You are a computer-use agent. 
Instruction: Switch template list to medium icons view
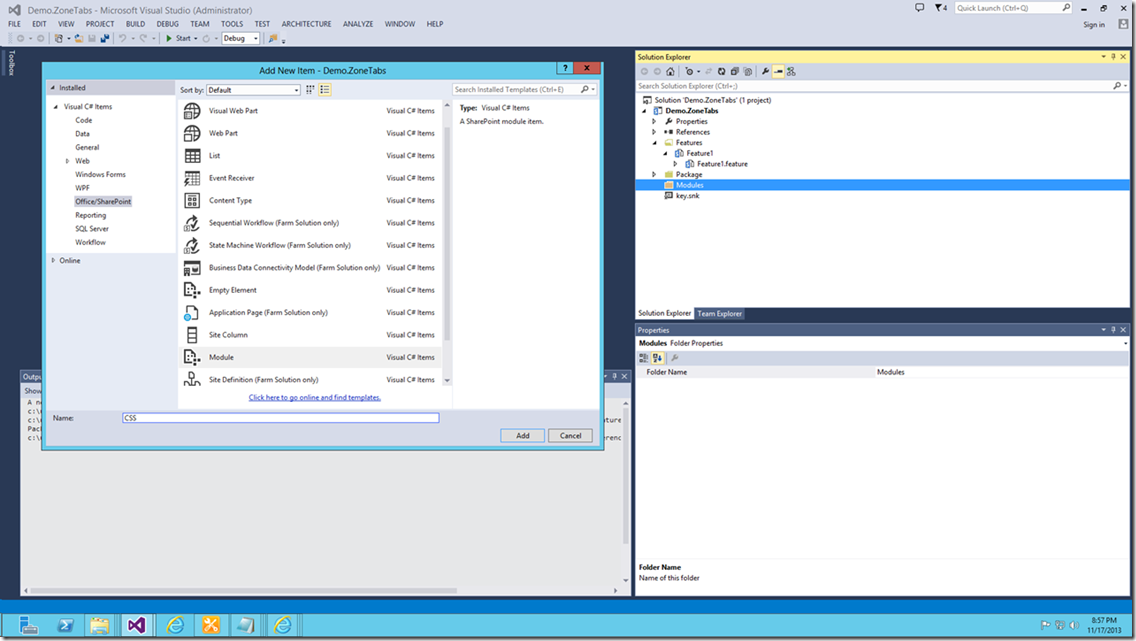click(x=325, y=90)
